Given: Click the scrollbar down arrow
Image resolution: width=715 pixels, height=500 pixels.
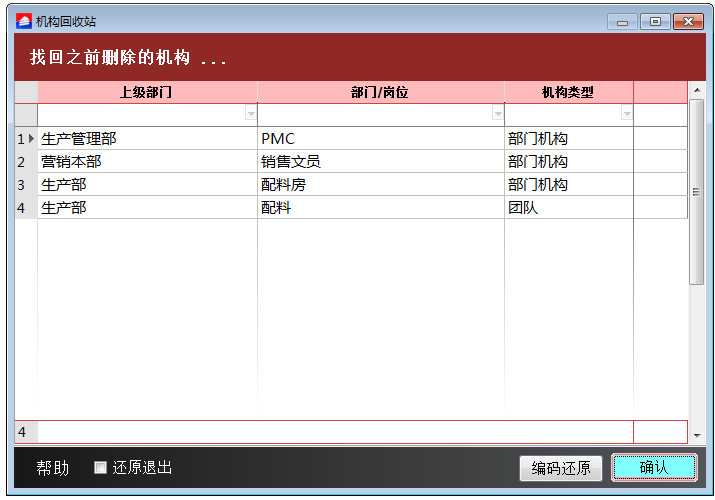Looking at the screenshot, I should [697, 435].
